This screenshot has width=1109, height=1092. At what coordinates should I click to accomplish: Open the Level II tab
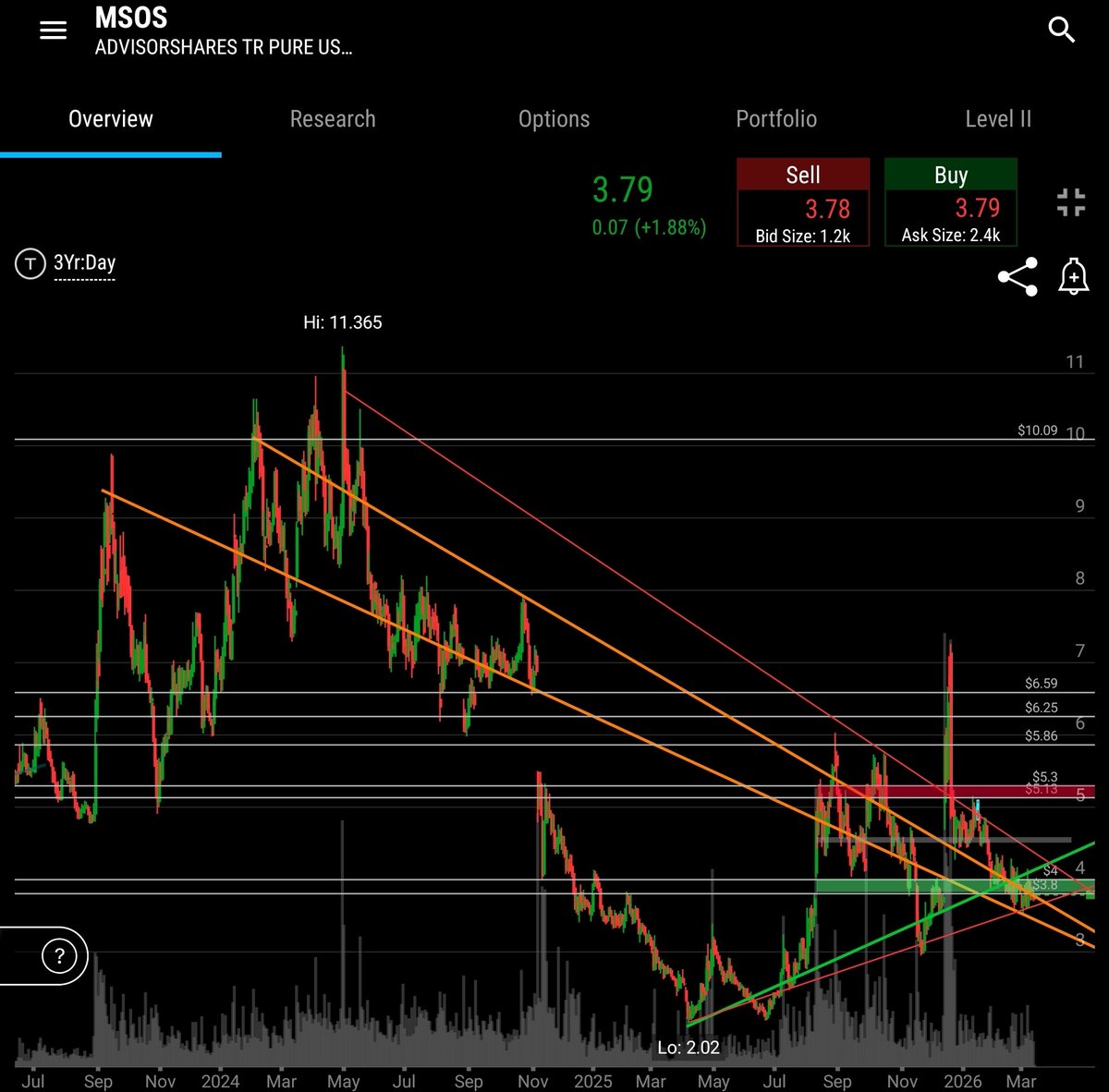pyautogui.click(x=998, y=119)
